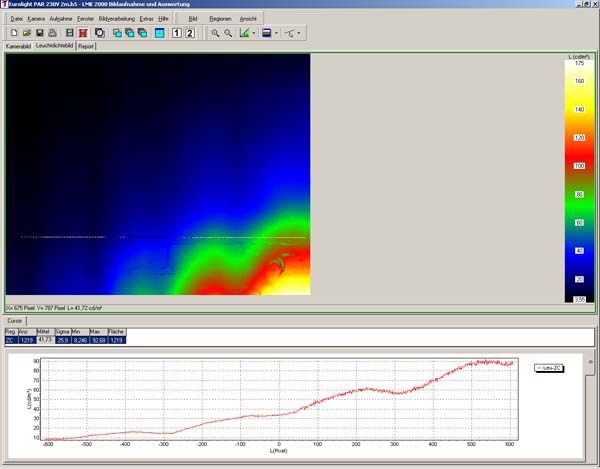
Task: Switch to the Report tab
Action: point(85,46)
